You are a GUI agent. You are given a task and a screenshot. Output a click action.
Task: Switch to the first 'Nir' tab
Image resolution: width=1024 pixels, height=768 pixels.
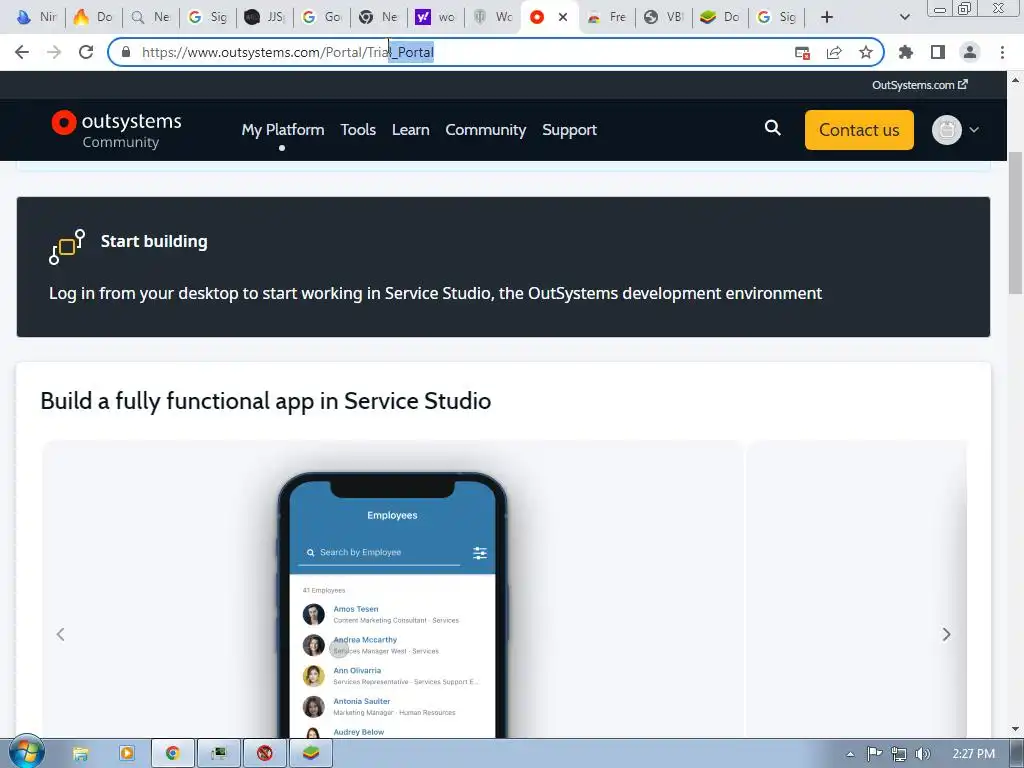[37, 17]
